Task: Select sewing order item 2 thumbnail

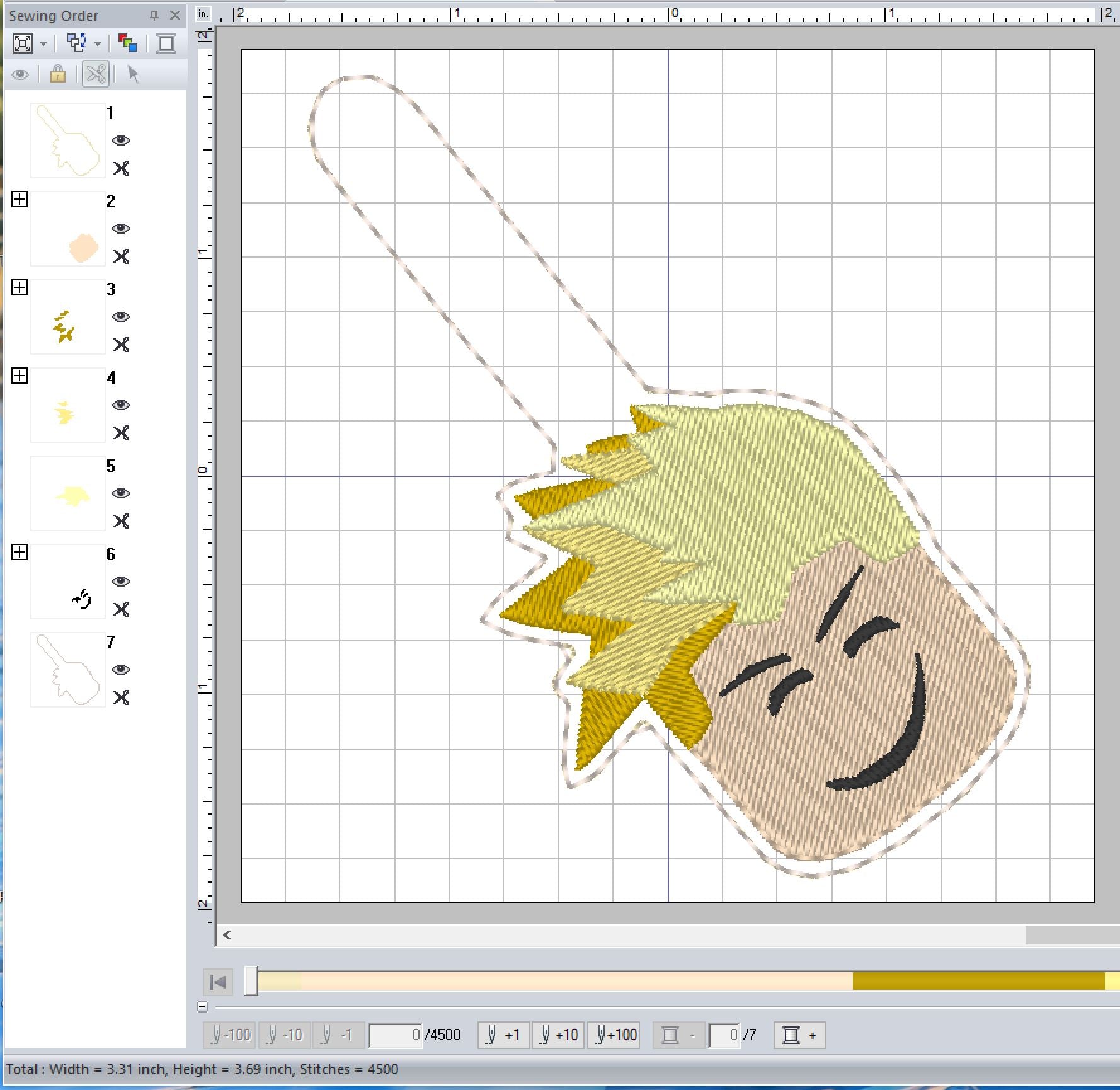Action: pyautogui.click(x=68, y=229)
